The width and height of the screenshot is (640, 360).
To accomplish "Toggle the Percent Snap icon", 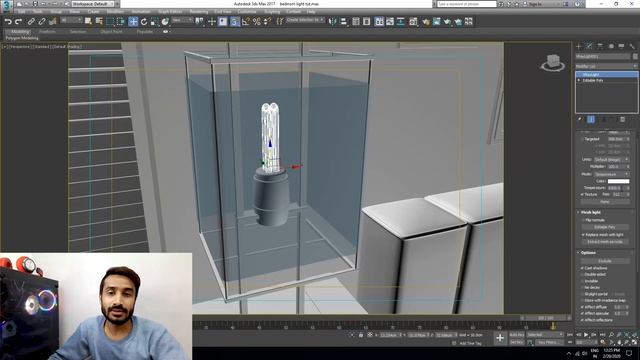I will (x=257, y=22).
